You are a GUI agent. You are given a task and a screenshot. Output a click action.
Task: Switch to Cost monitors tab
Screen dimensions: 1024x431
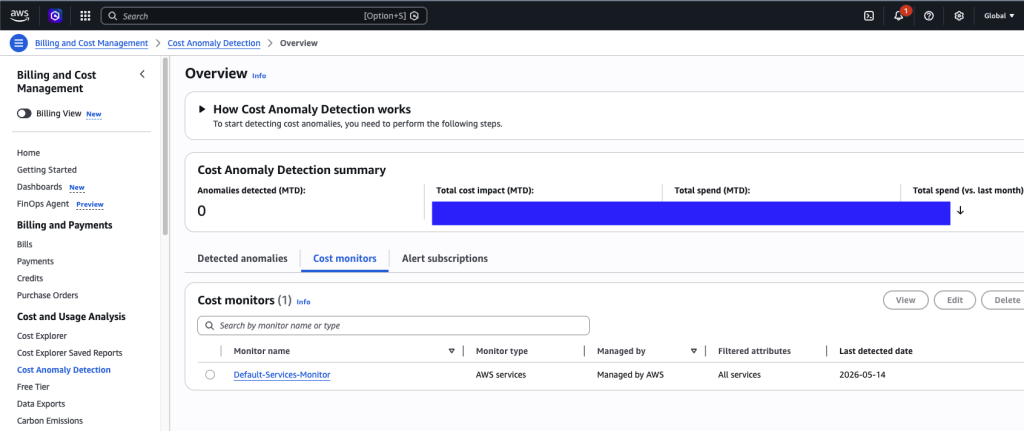[345, 259]
